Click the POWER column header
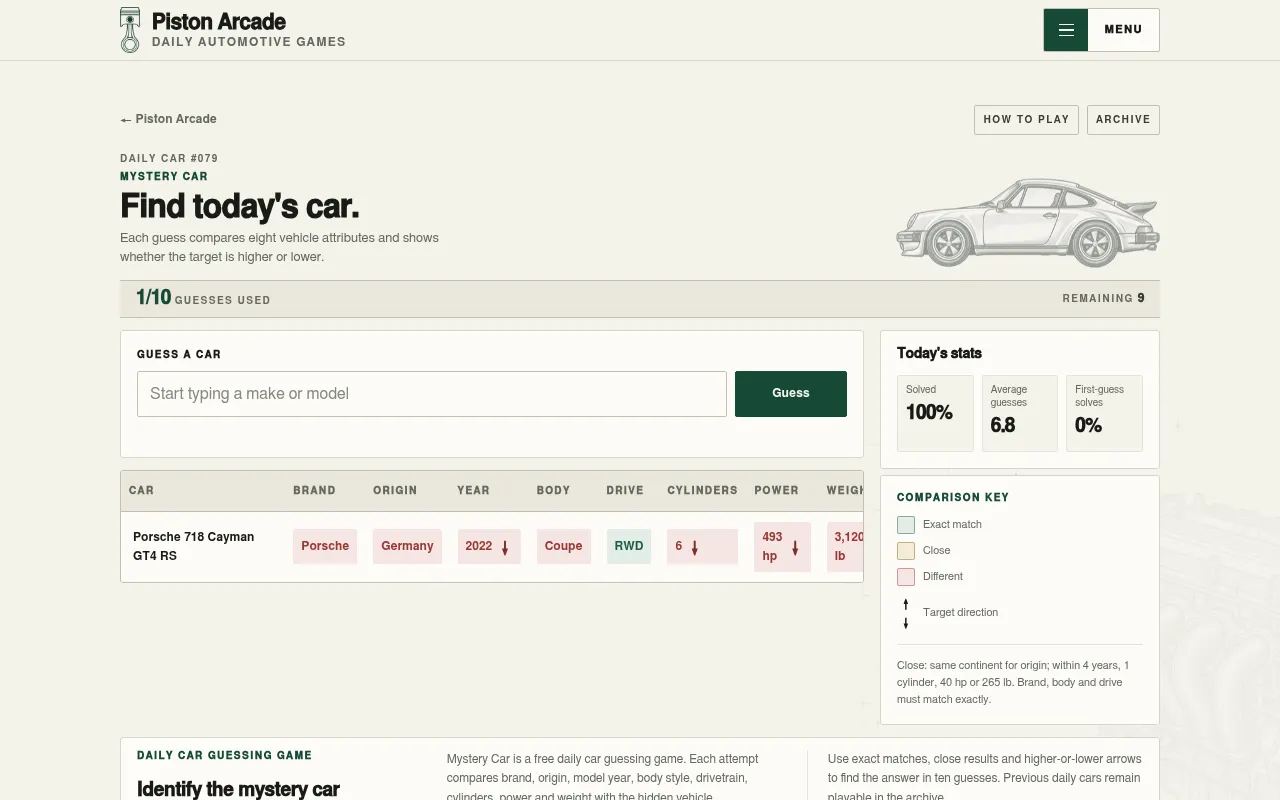 776,491
